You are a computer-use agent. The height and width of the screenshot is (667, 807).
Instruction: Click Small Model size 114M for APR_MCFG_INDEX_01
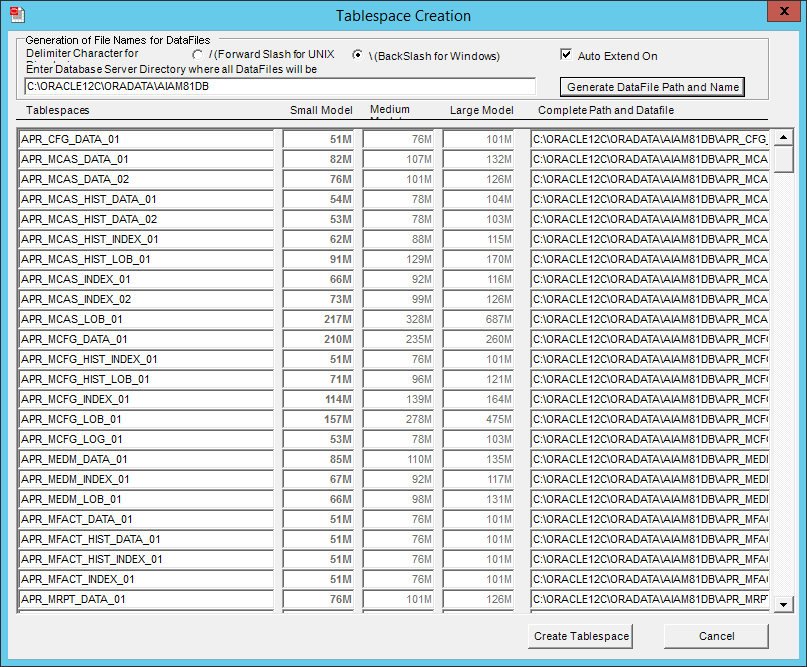coord(318,400)
